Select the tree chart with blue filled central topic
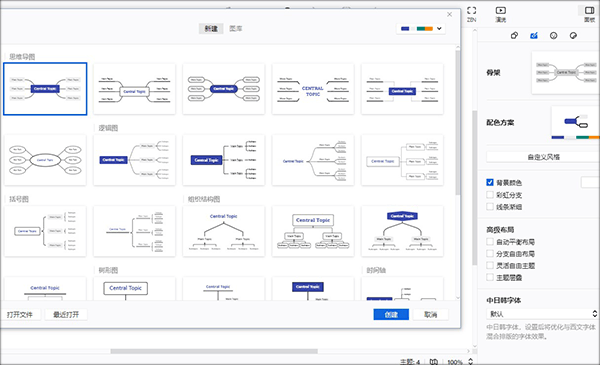This screenshot has height=365, width=600. click(313, 288)
